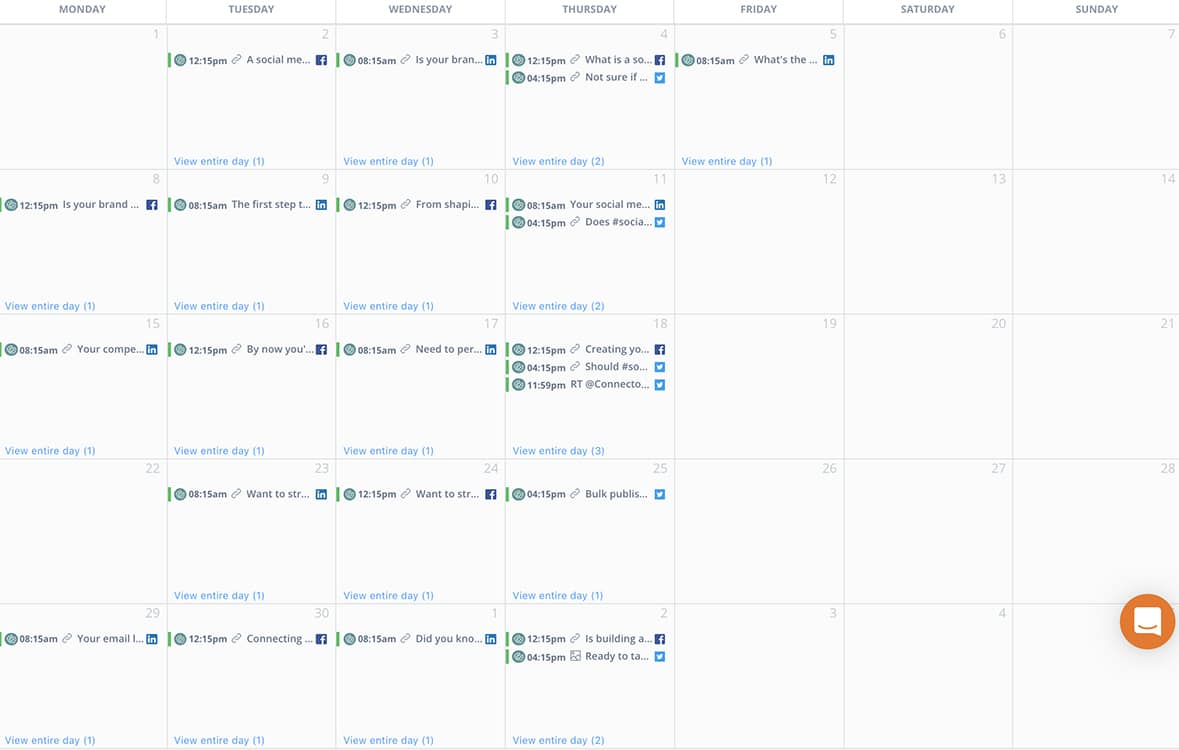Open "View entire day (1)" on Monday 29
The image size is (1179, 750).
tap(50, 740)
